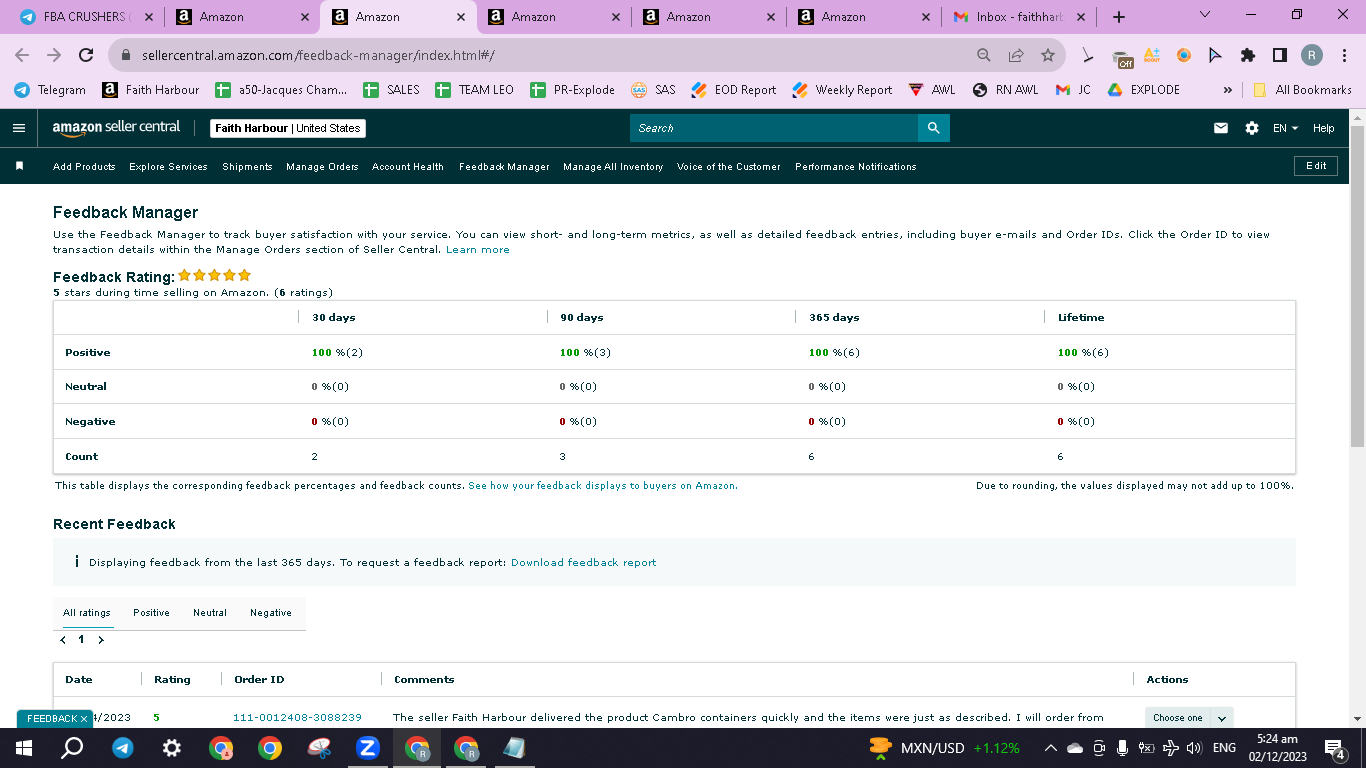Switch to the FBA CRUSHERS browser tab

[86, 17]
